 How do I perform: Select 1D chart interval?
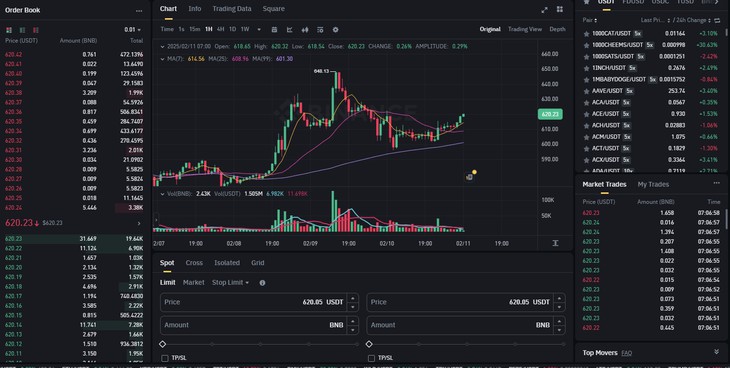point(232,29)
